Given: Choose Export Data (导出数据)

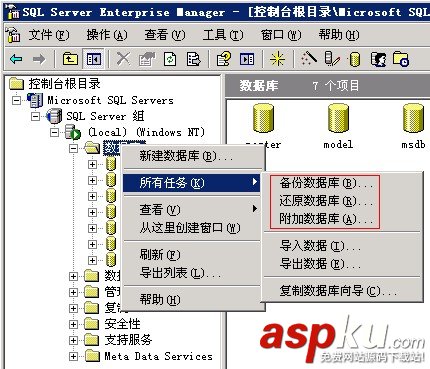Looking at the screenshot, I should coord(343,264).
